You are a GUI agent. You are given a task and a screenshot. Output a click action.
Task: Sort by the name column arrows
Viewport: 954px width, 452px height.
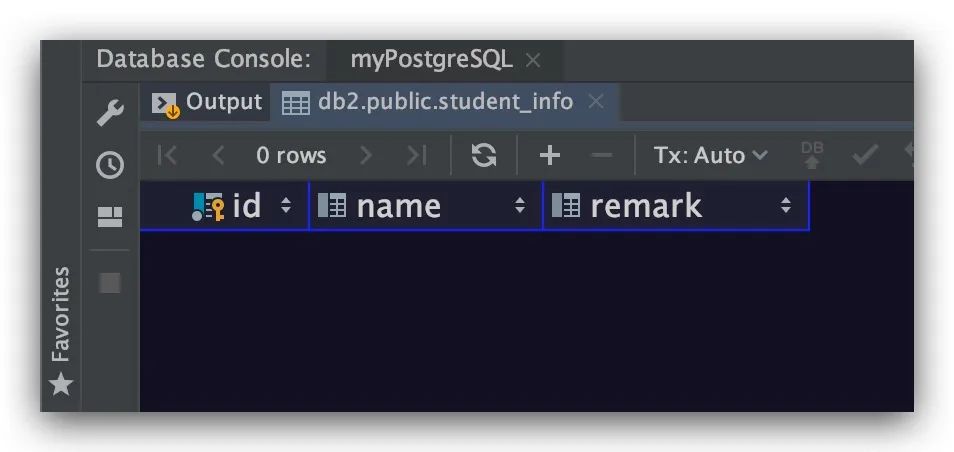pyautogui.click(x=520, y=206)
